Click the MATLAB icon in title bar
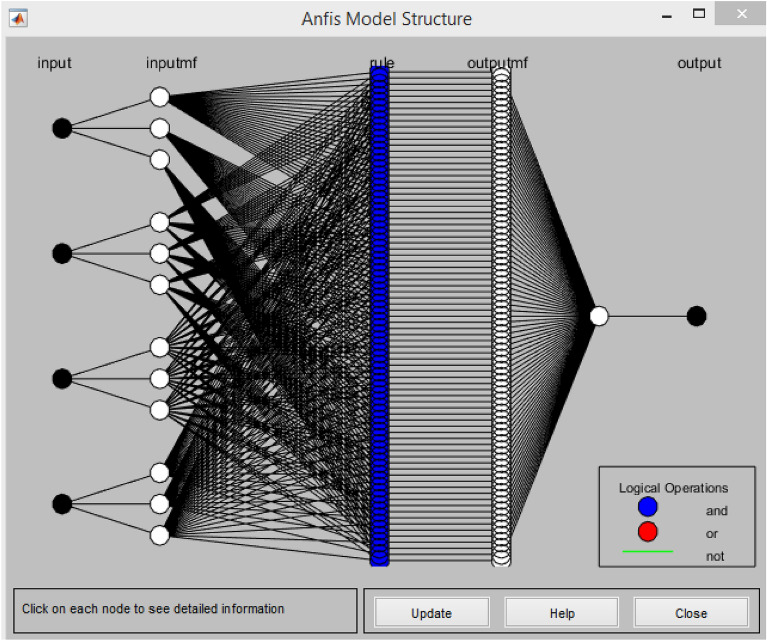The height and width of the screenshot is (641, 767). 19,18
